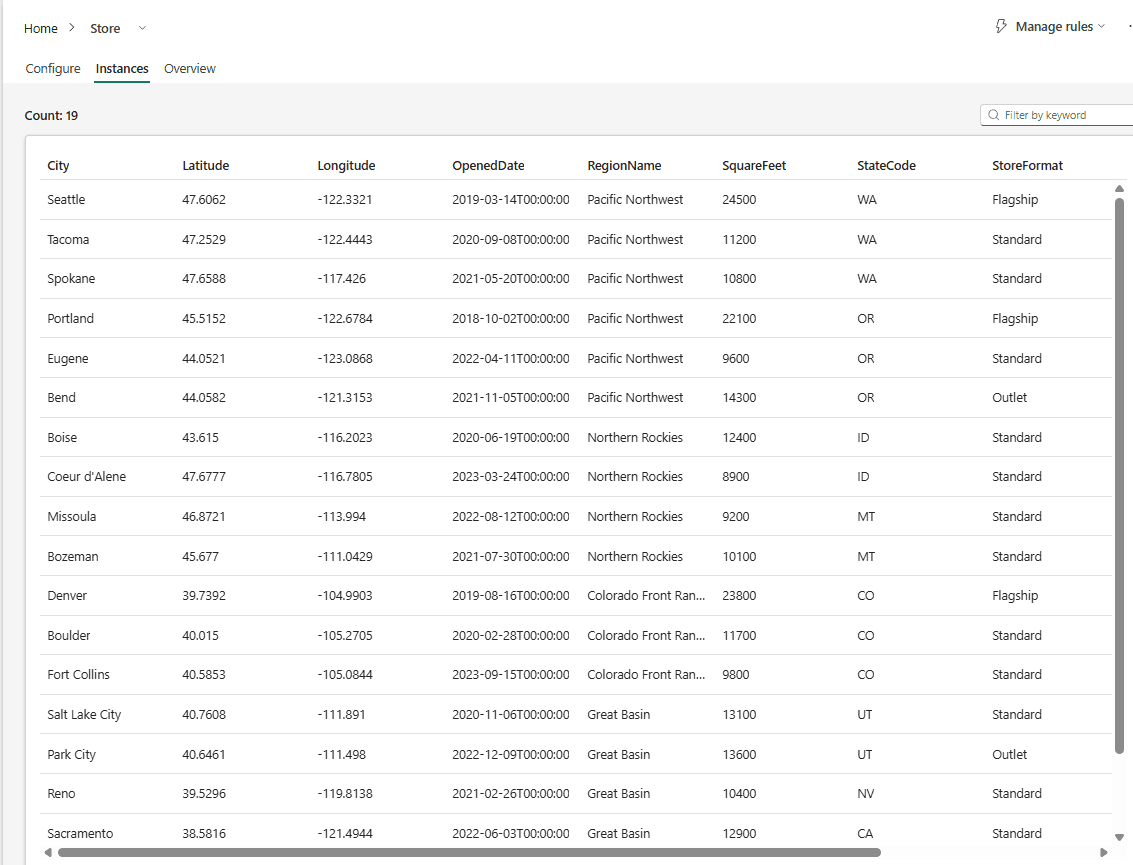This screenshot has height=865, width=1133.
Task: Click longitude value -122.4443
Action: click(345, 239)
